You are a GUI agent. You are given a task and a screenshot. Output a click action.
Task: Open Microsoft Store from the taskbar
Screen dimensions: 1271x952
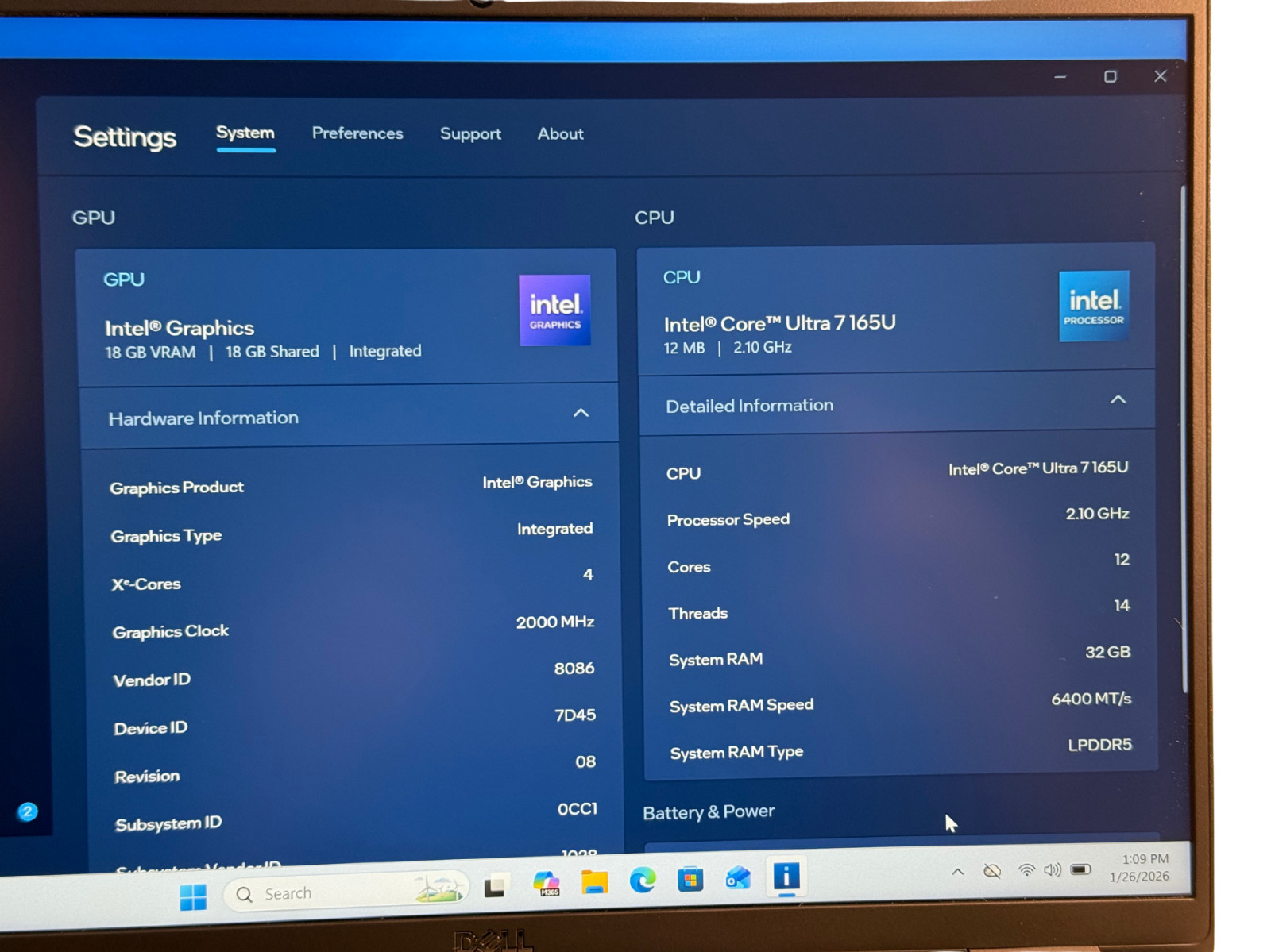point(690,879)
